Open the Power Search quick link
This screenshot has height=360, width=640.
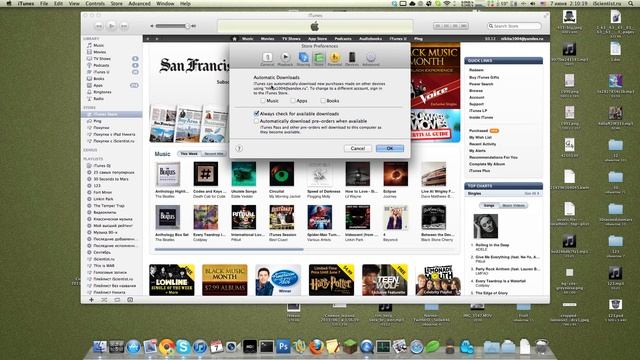pos(481,84)
